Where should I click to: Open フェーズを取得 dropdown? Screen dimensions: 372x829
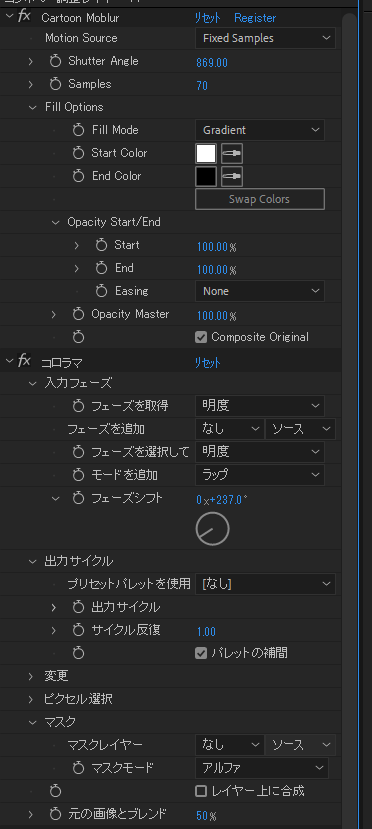pyautogui.click(x=260, y=406)
